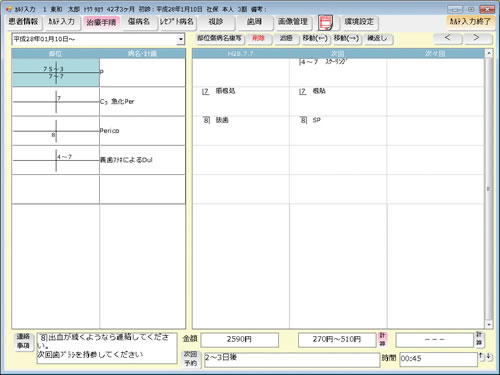This screenshot has width=500, height=375.
Task: Open the date dropdown showing 平成28年01月10日～
Action: coord(180,39)
